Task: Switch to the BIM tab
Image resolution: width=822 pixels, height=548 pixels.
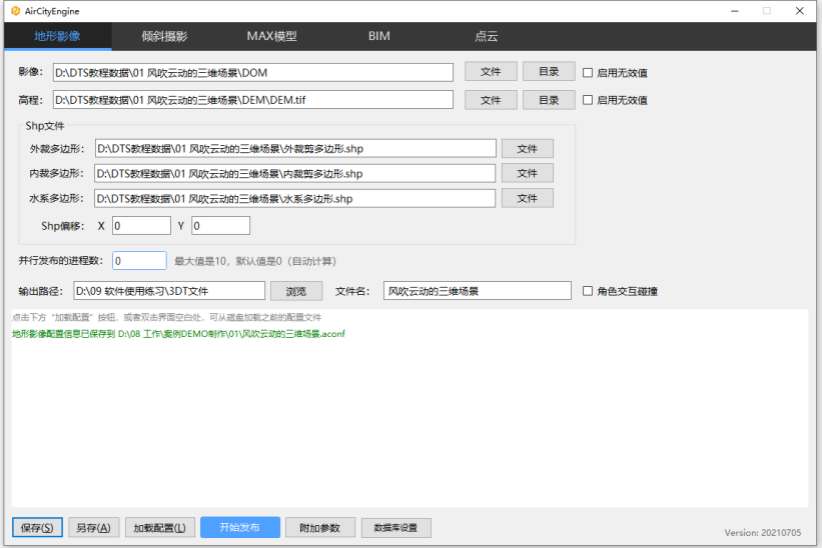Action: (379, 36)
